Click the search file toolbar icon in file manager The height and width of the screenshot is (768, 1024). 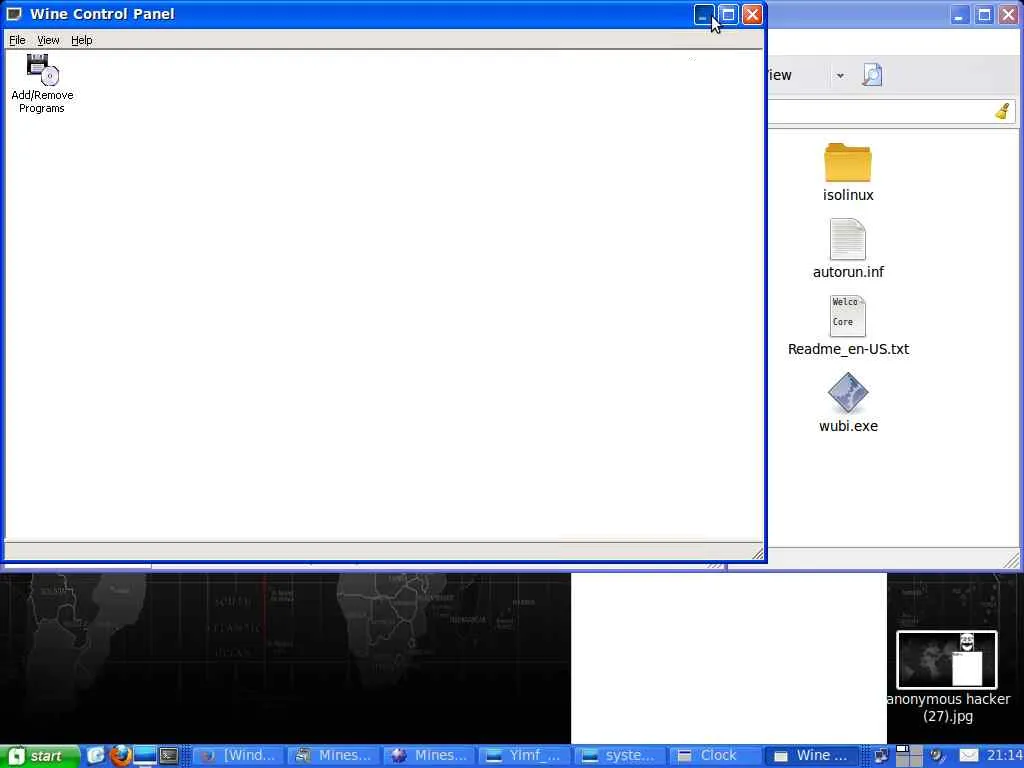point(872,75)
